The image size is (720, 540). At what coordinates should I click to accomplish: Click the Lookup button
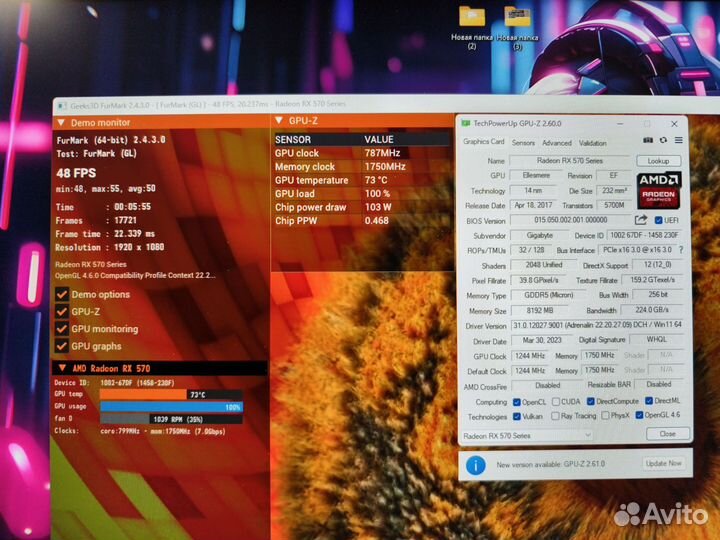[658, 161]
